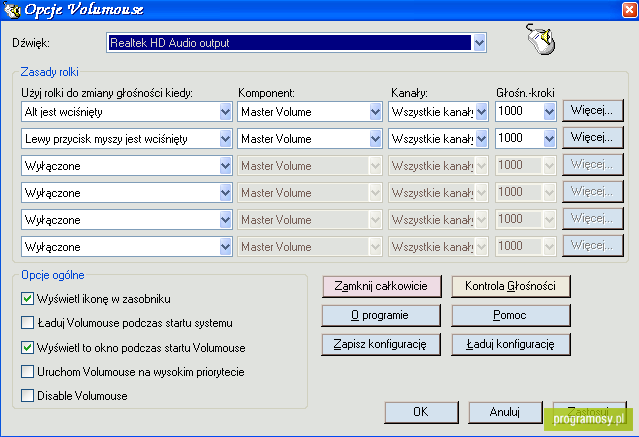Toggle 'Wyświetl ikonę w zasobniku' checkbox
The width and height of the screenshot is (639, 437).
point(27,299)
